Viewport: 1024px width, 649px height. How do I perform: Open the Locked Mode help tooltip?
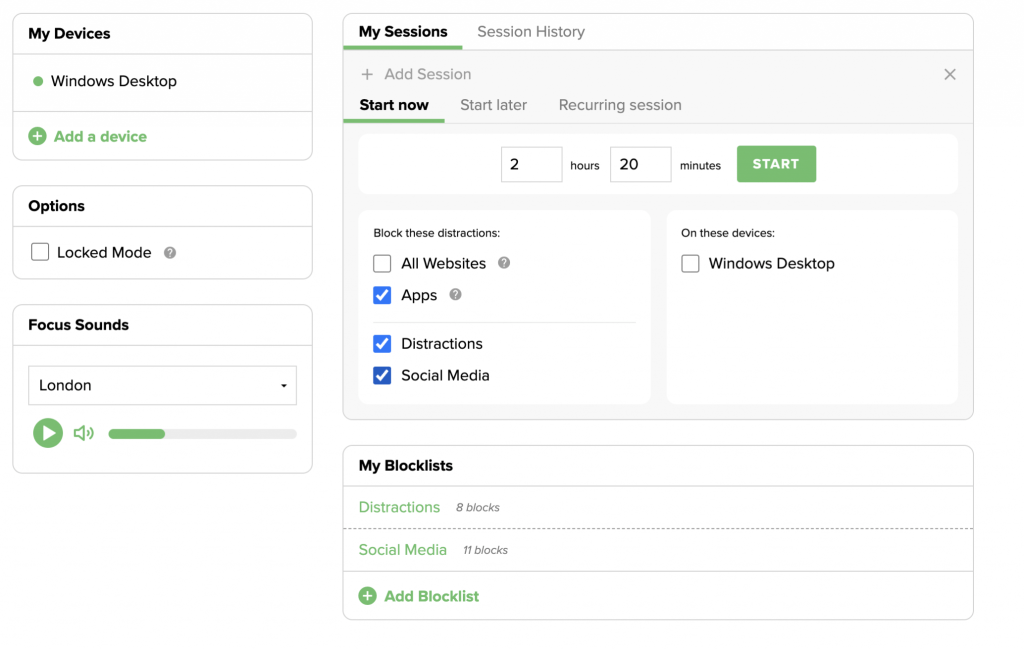(x=168, y=253)
